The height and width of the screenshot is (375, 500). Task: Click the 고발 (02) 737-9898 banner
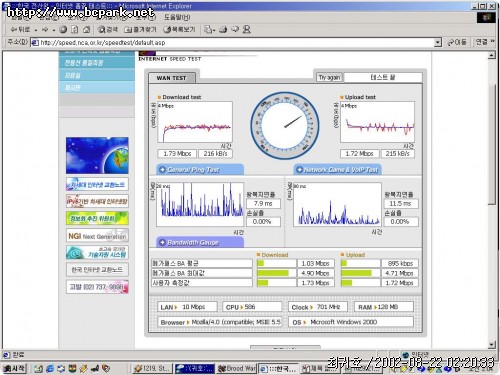pos(97,287)
